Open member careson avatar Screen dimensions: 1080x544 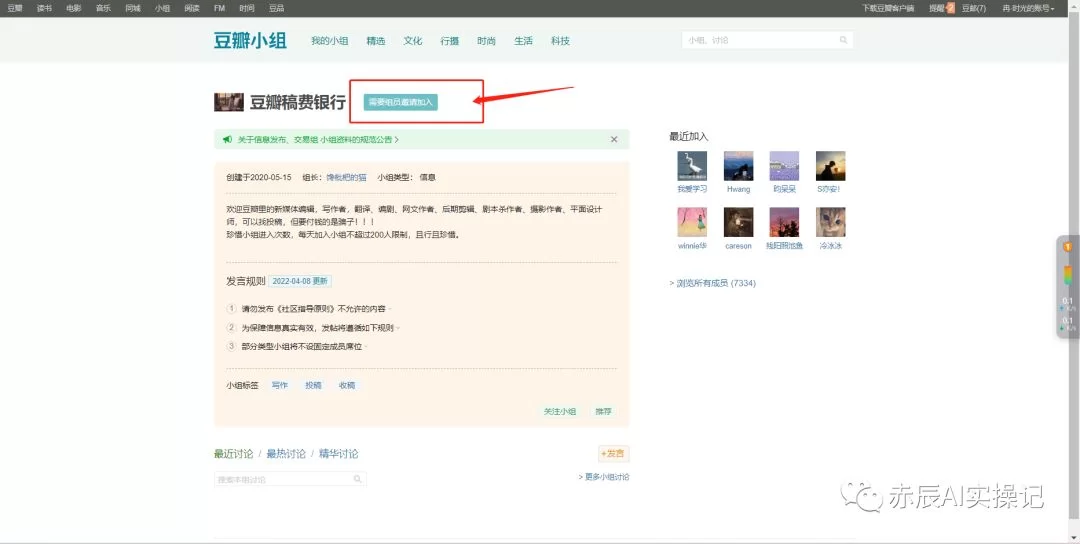738,222
